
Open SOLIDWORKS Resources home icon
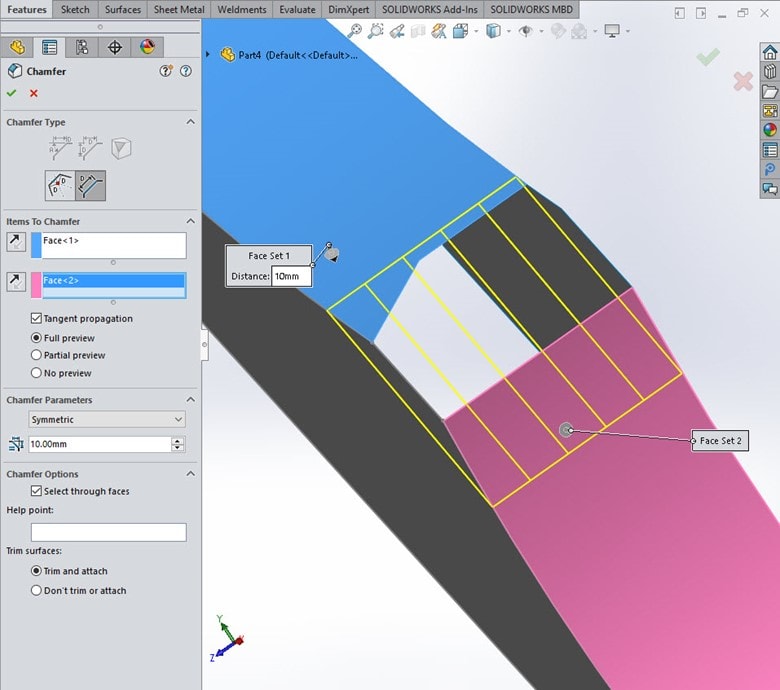coord(769,53)
